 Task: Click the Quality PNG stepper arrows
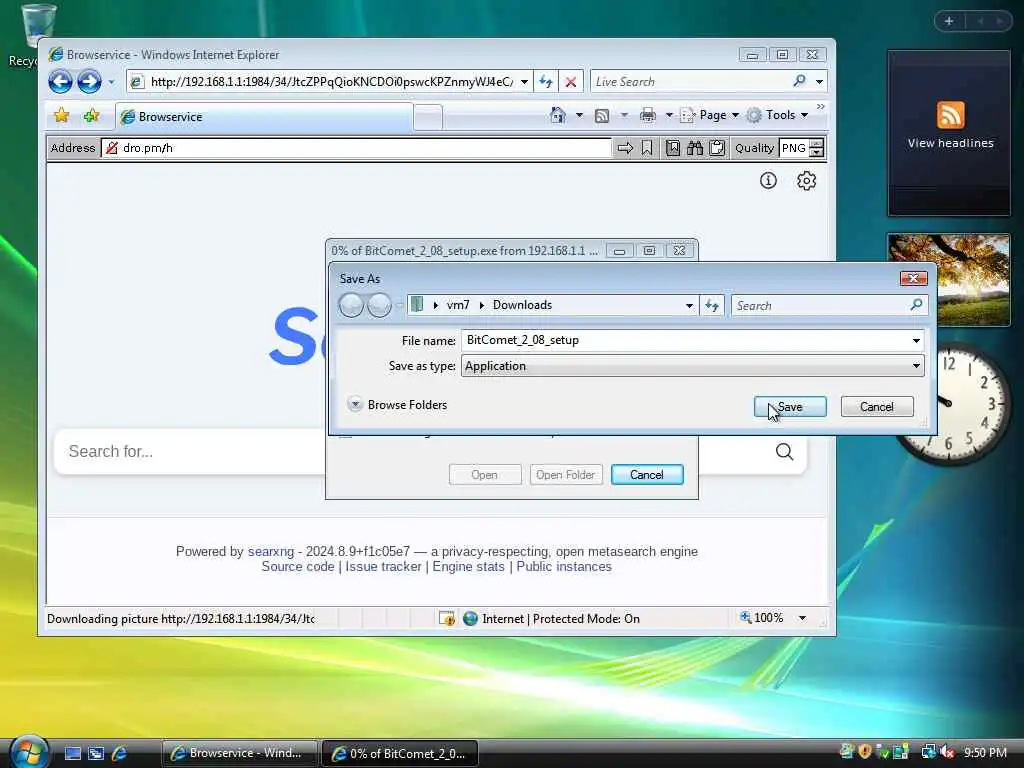[816, 148]
